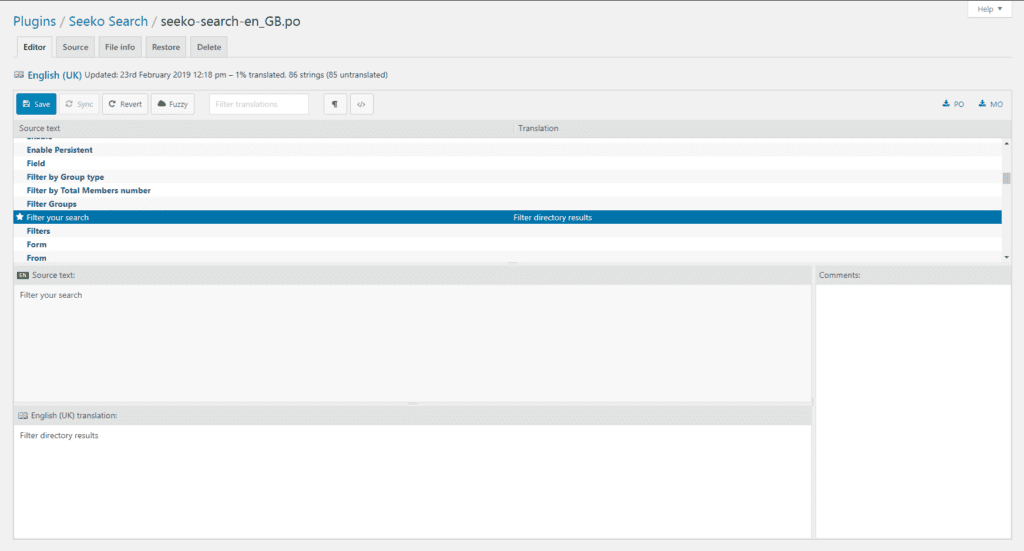Save the translation file

[x=36, y=104]
